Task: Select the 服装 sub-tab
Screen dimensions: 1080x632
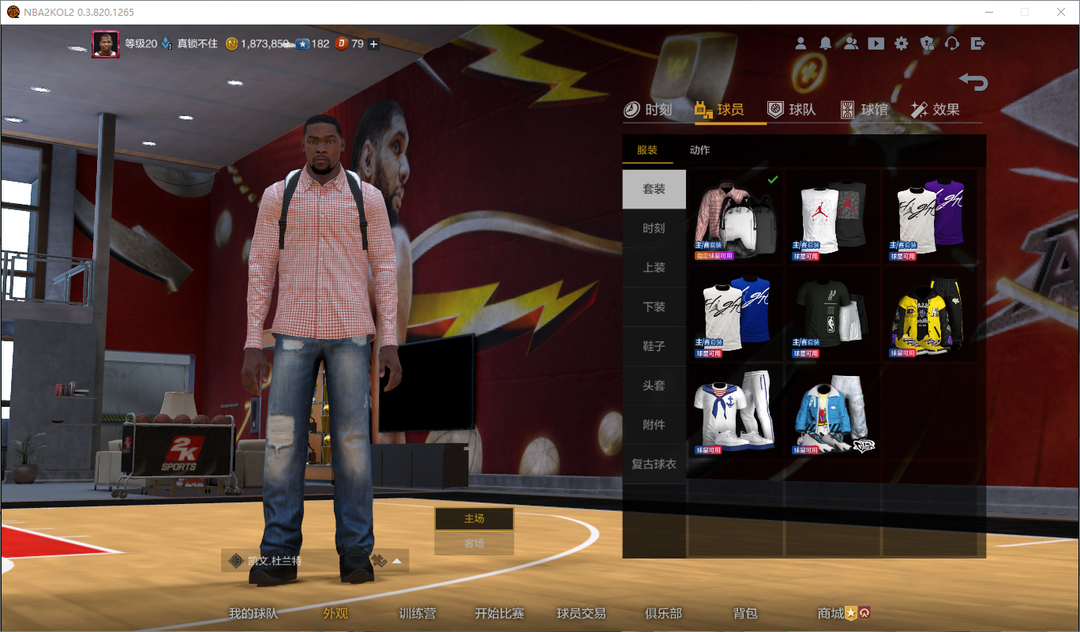Action: click(647, 150)
